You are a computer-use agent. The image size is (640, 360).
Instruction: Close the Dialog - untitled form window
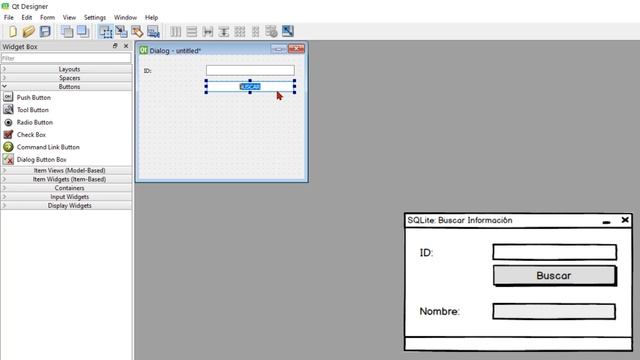[x=296, y=49]
